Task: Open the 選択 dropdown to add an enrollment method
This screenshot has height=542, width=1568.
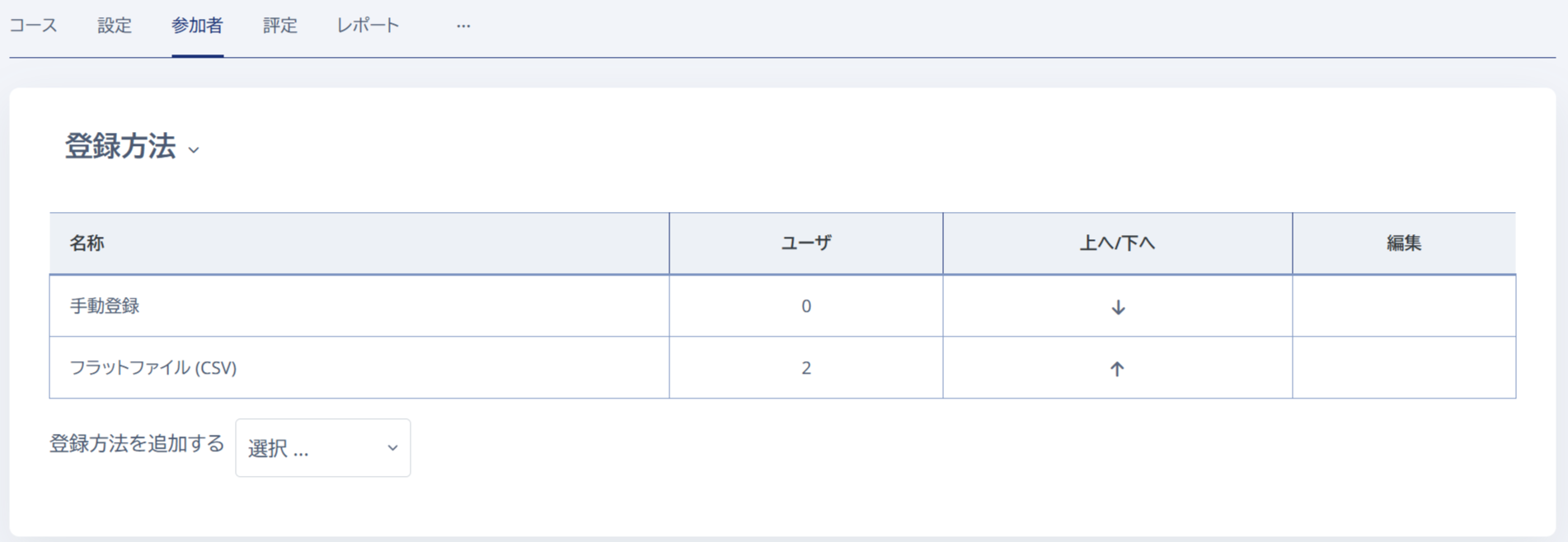Action: (x=322, y=448)
